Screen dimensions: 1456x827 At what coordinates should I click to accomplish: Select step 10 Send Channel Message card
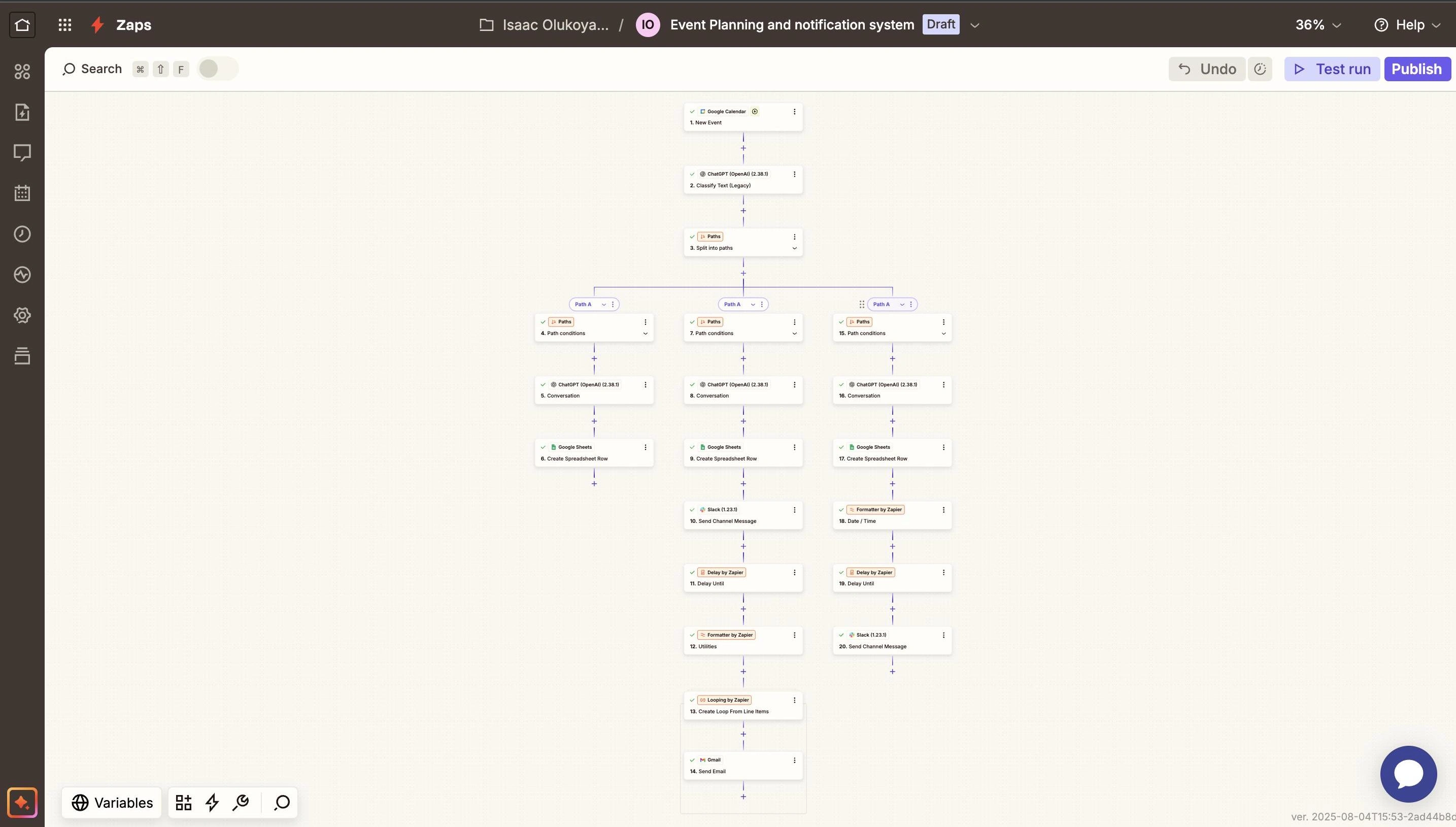coord(743,515)
